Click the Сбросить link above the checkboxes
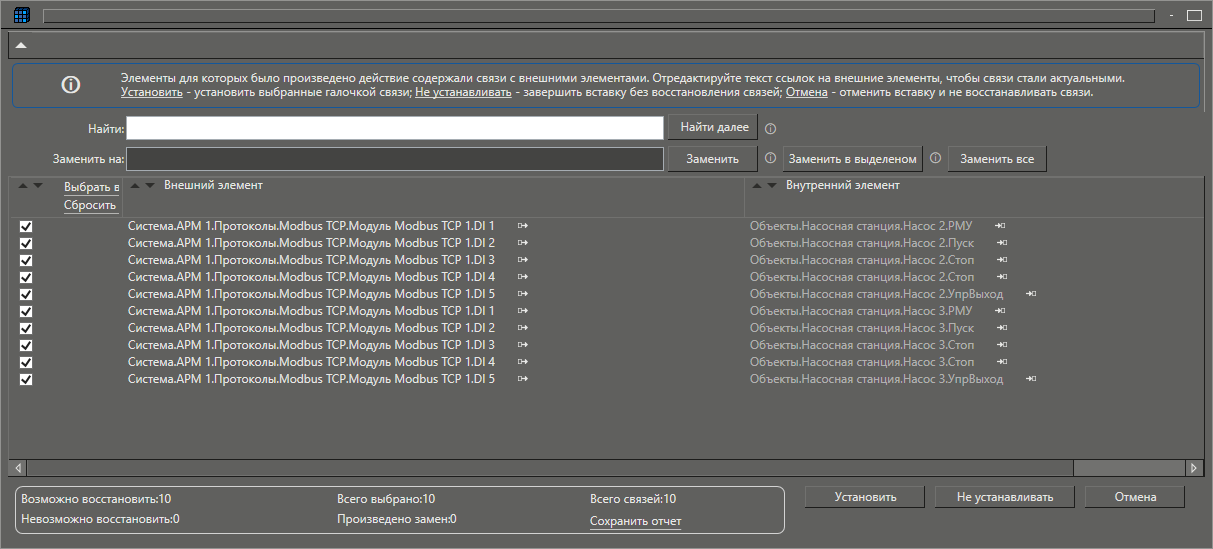Viewport: 1213px width, 549px height. (90, 205)
